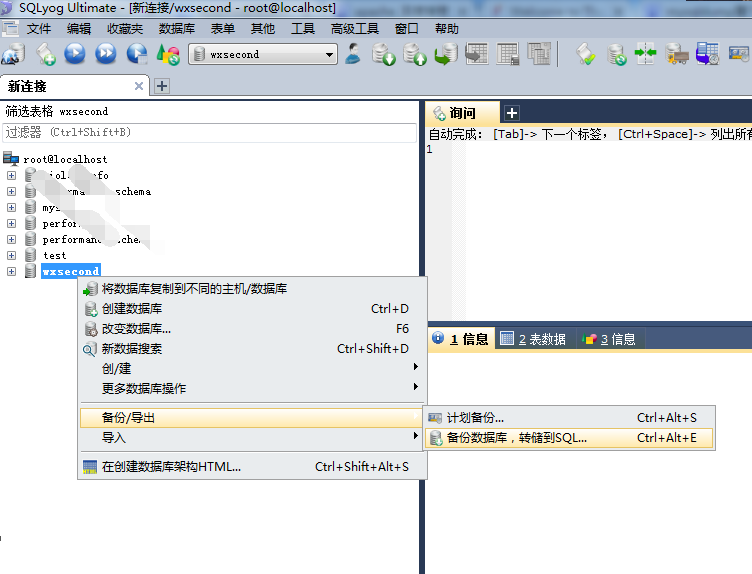Click the table export grid icon
The height and width of the screenshot is (574, 752).
tap(477, 54)
